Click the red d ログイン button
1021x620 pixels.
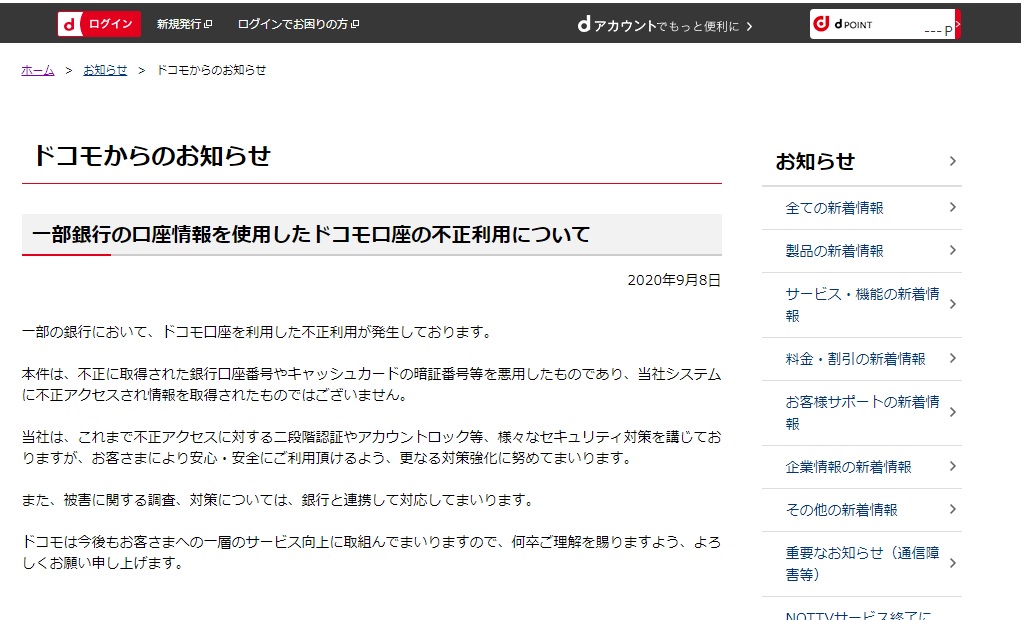(99, 24)
